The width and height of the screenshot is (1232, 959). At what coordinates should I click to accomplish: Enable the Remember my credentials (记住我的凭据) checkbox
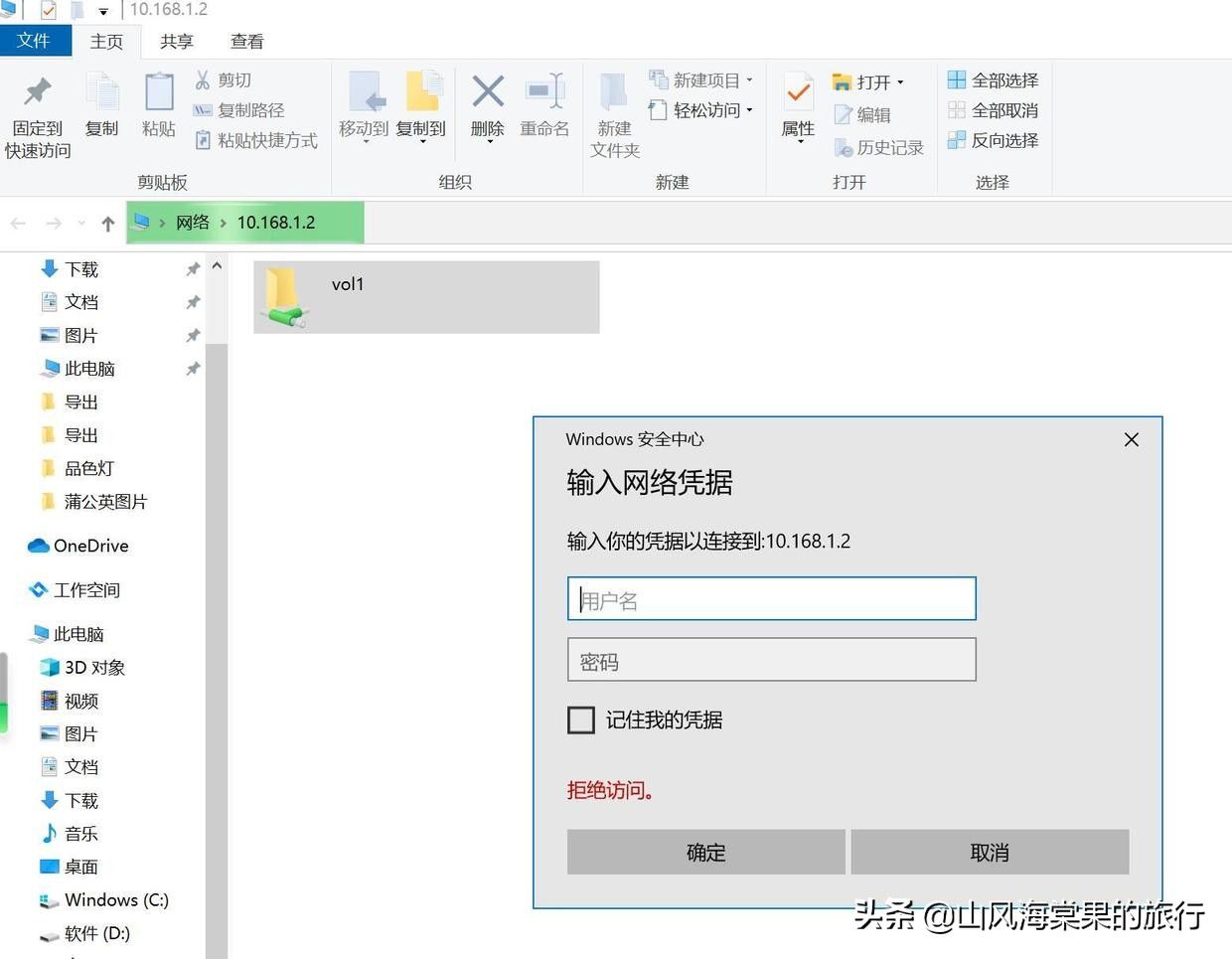(x=581, y=720)
